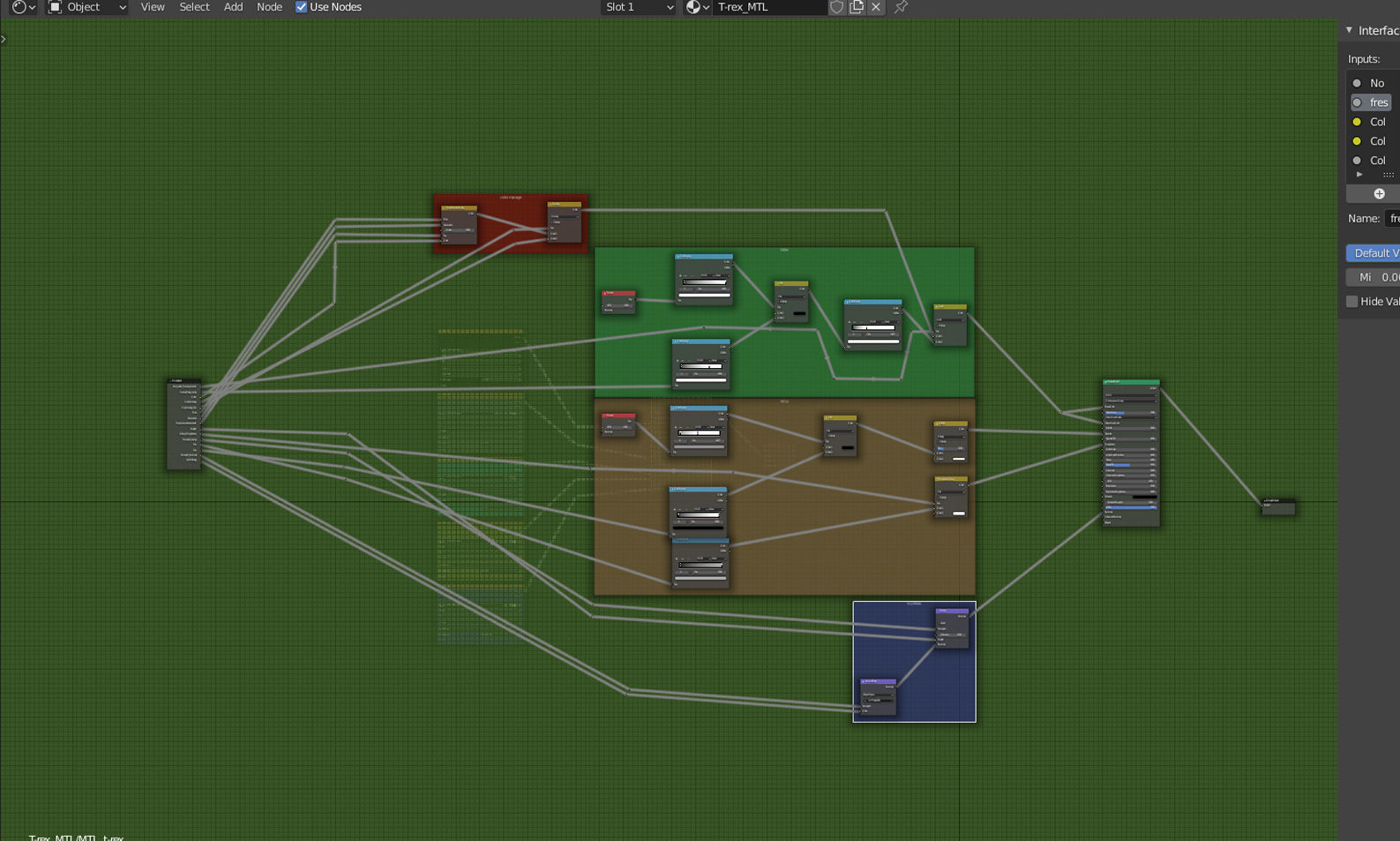Image resolution: width=1400 pixels, height=841 pixels.
Task: Collapse the Interface panel
Action: coord(1349,30)
